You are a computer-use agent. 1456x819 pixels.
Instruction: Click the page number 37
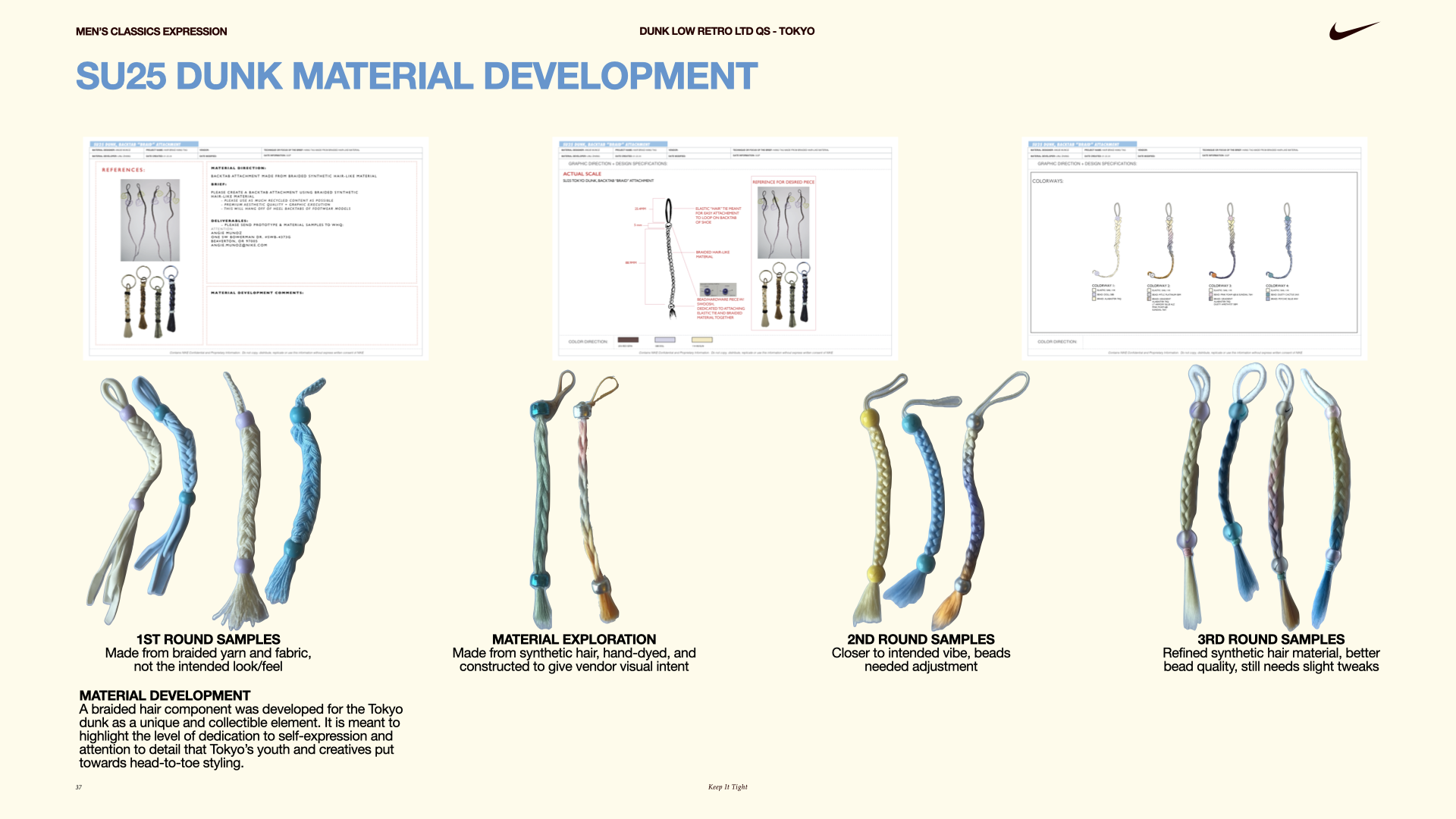(79, 787)
